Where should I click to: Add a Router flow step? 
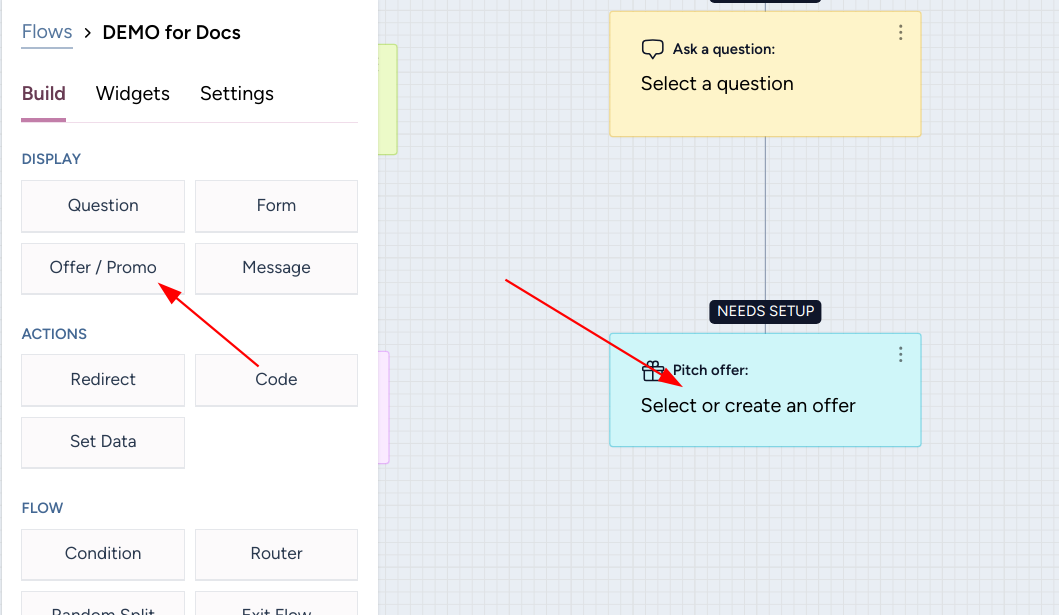(276, 554)
